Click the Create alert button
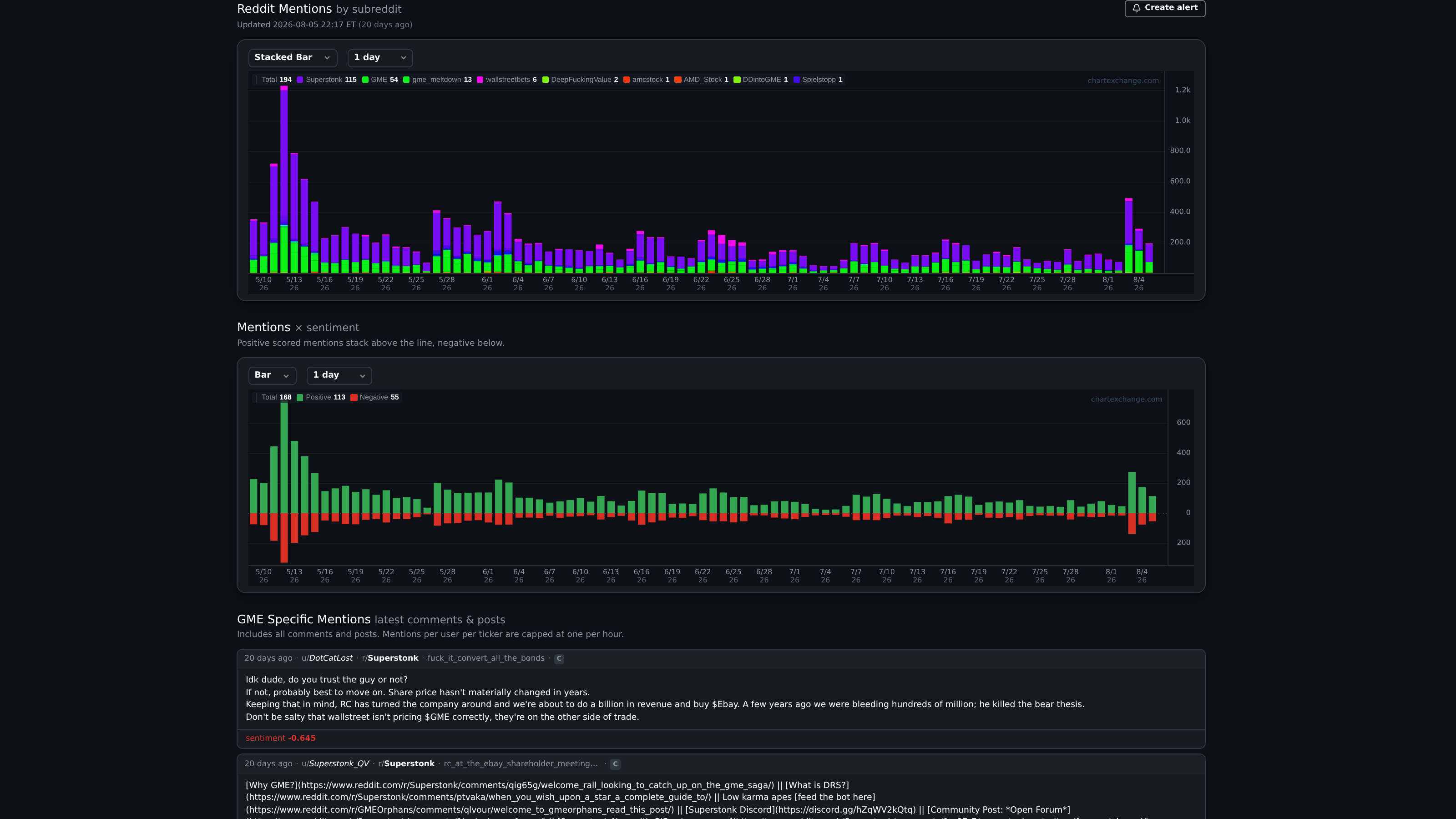 (1164, 8)
